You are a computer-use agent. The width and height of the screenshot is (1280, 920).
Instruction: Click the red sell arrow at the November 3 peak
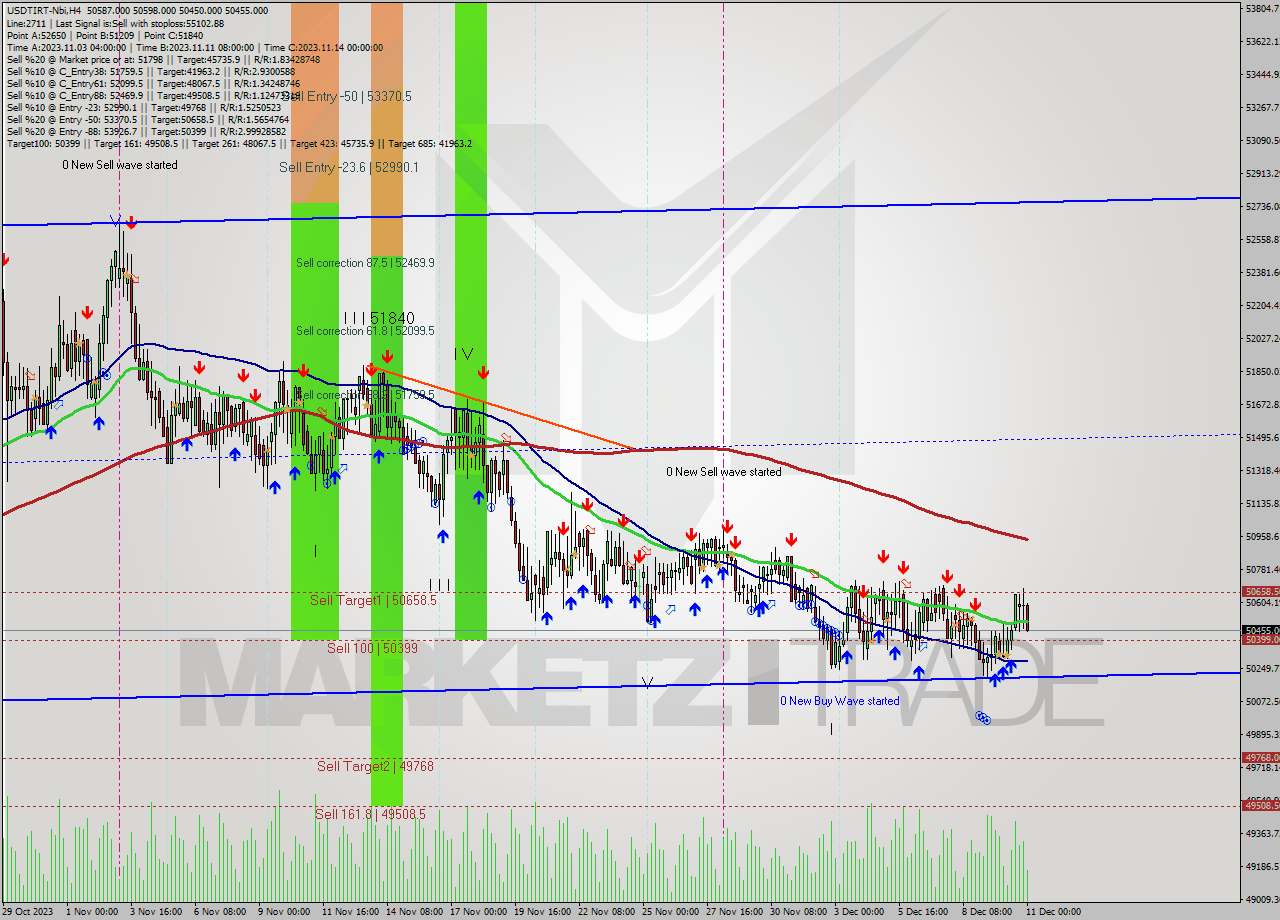(x=131, y=223)
